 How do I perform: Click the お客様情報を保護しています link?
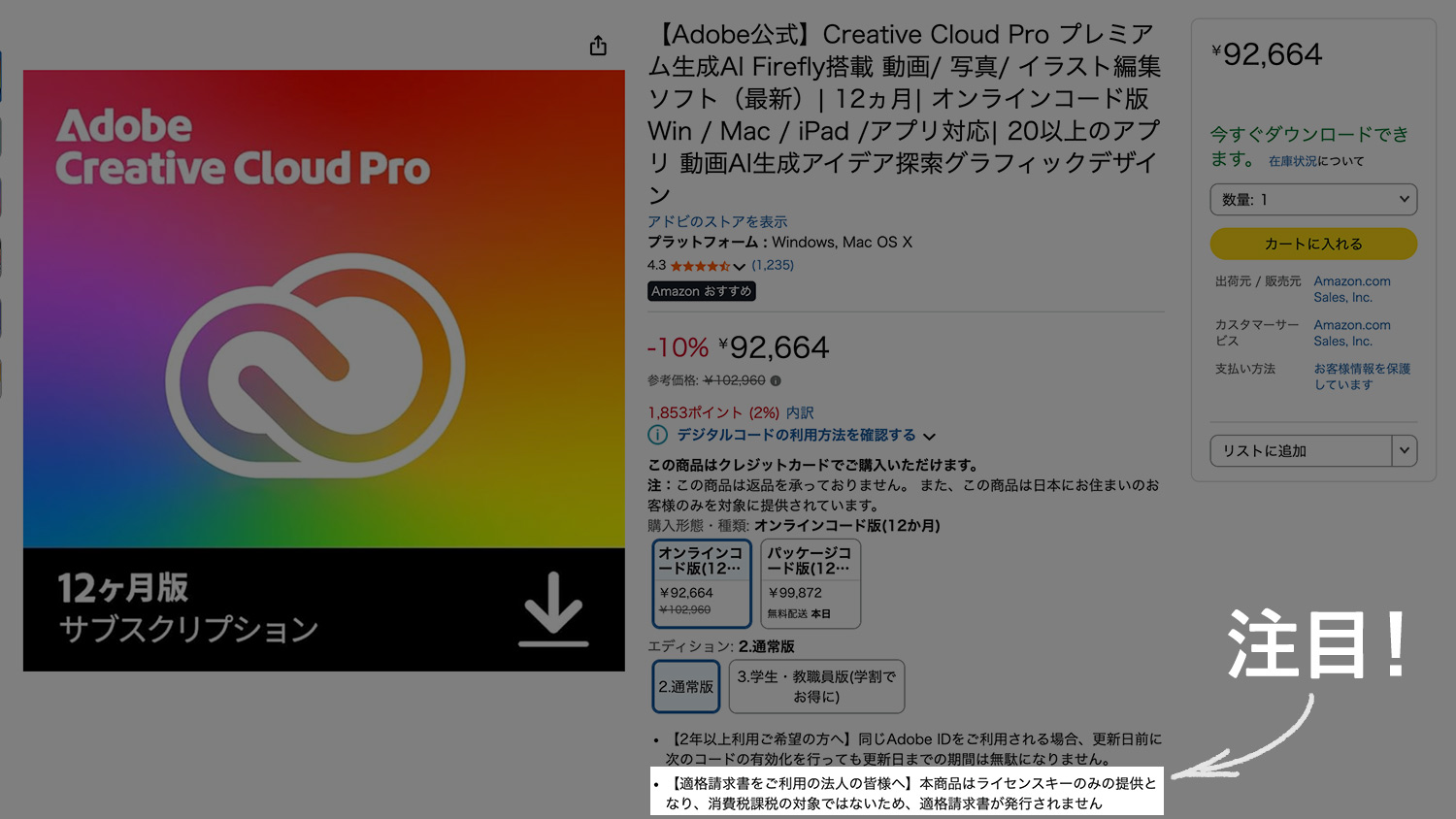coord(1363,377)
